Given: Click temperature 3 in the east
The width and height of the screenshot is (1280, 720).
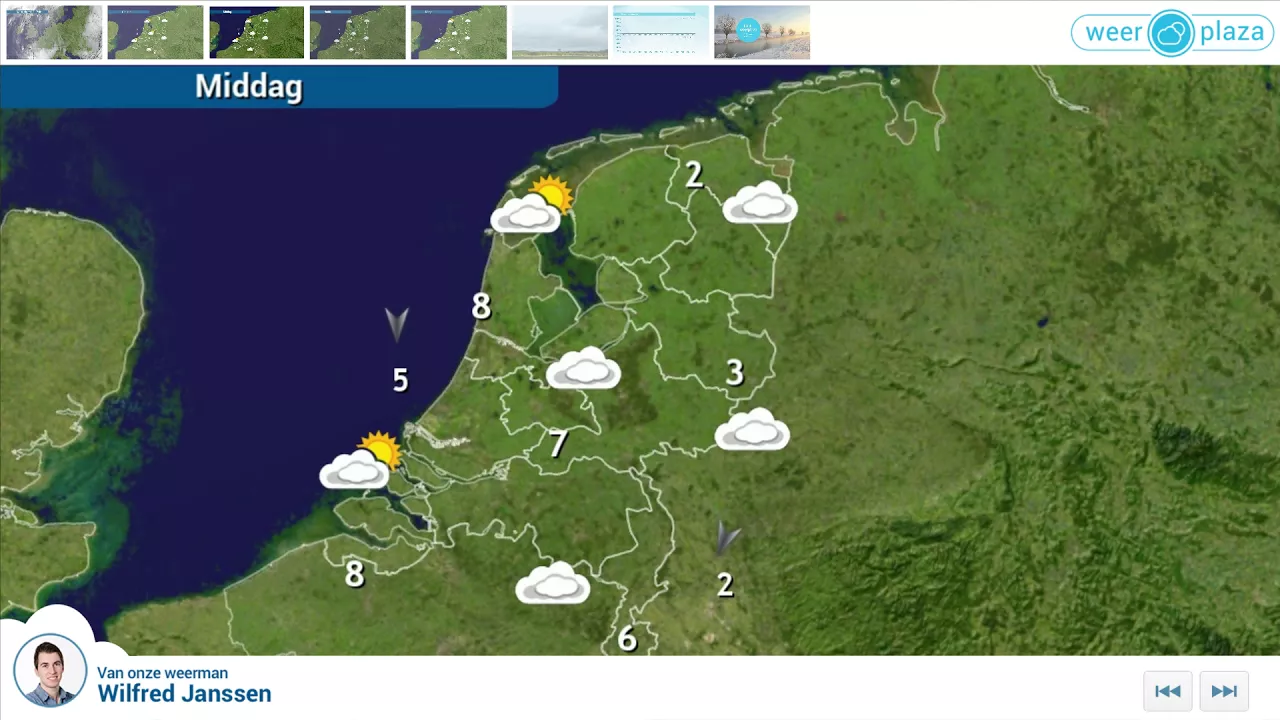Looking at the screenshot, I should [x=735, y=374].
